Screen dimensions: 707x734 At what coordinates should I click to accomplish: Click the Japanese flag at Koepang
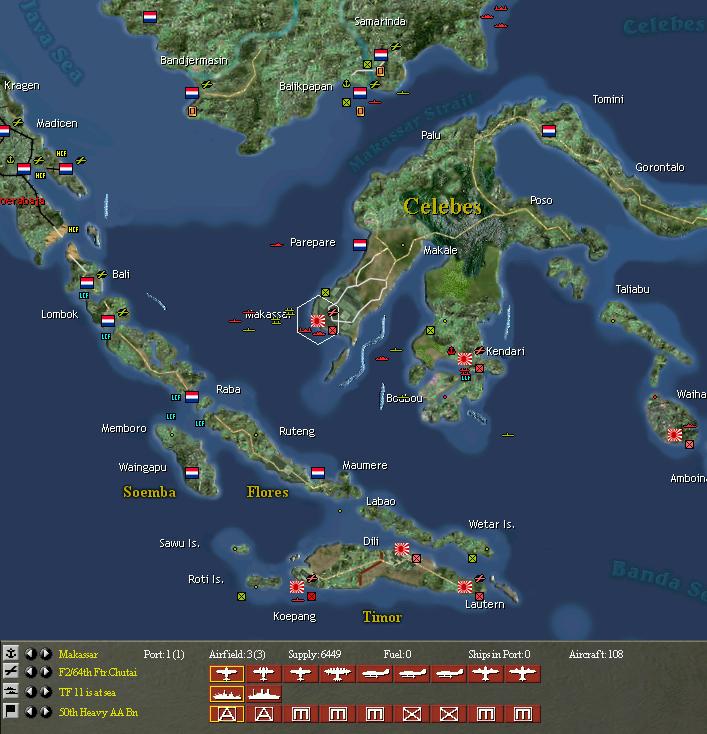[x=297, y=587]
